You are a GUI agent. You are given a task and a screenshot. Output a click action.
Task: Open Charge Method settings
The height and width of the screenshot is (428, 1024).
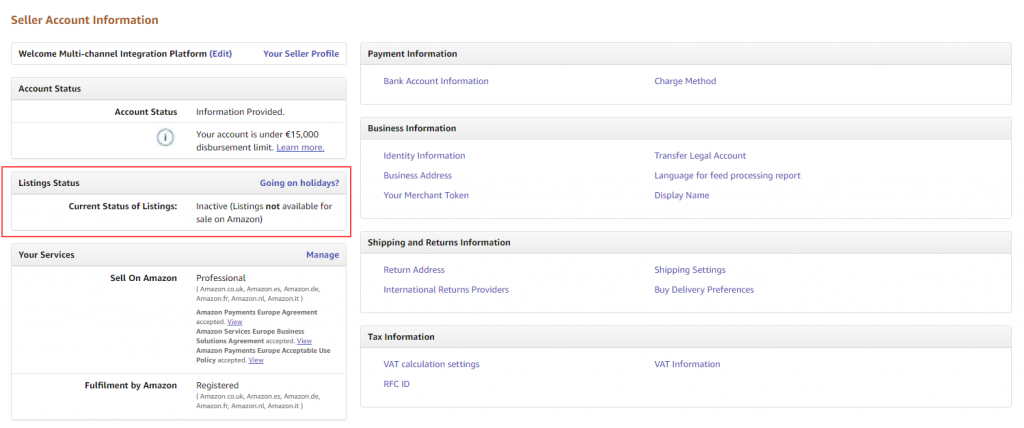(684, 81)
